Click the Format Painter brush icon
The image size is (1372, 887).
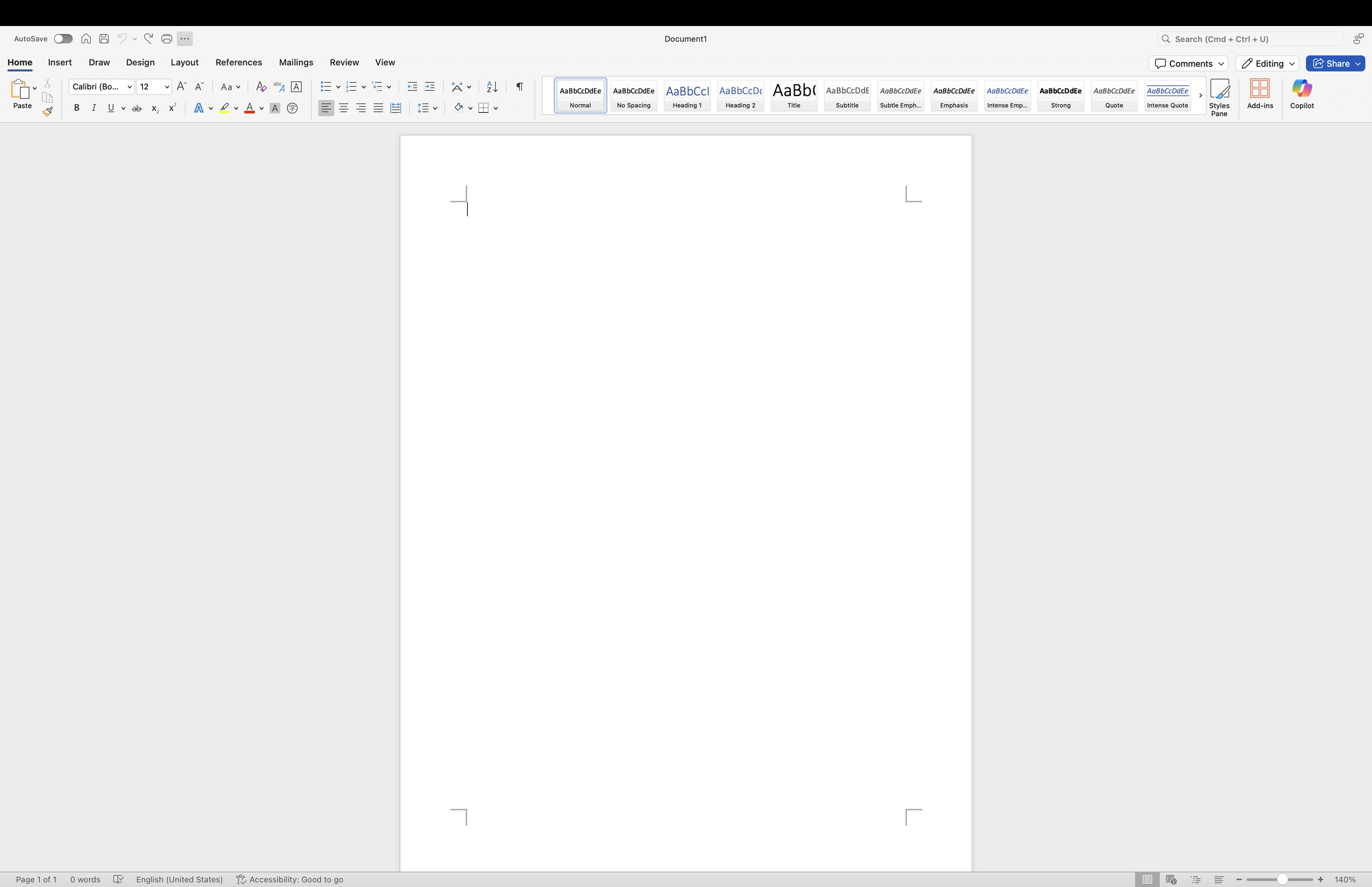(47, 111)
